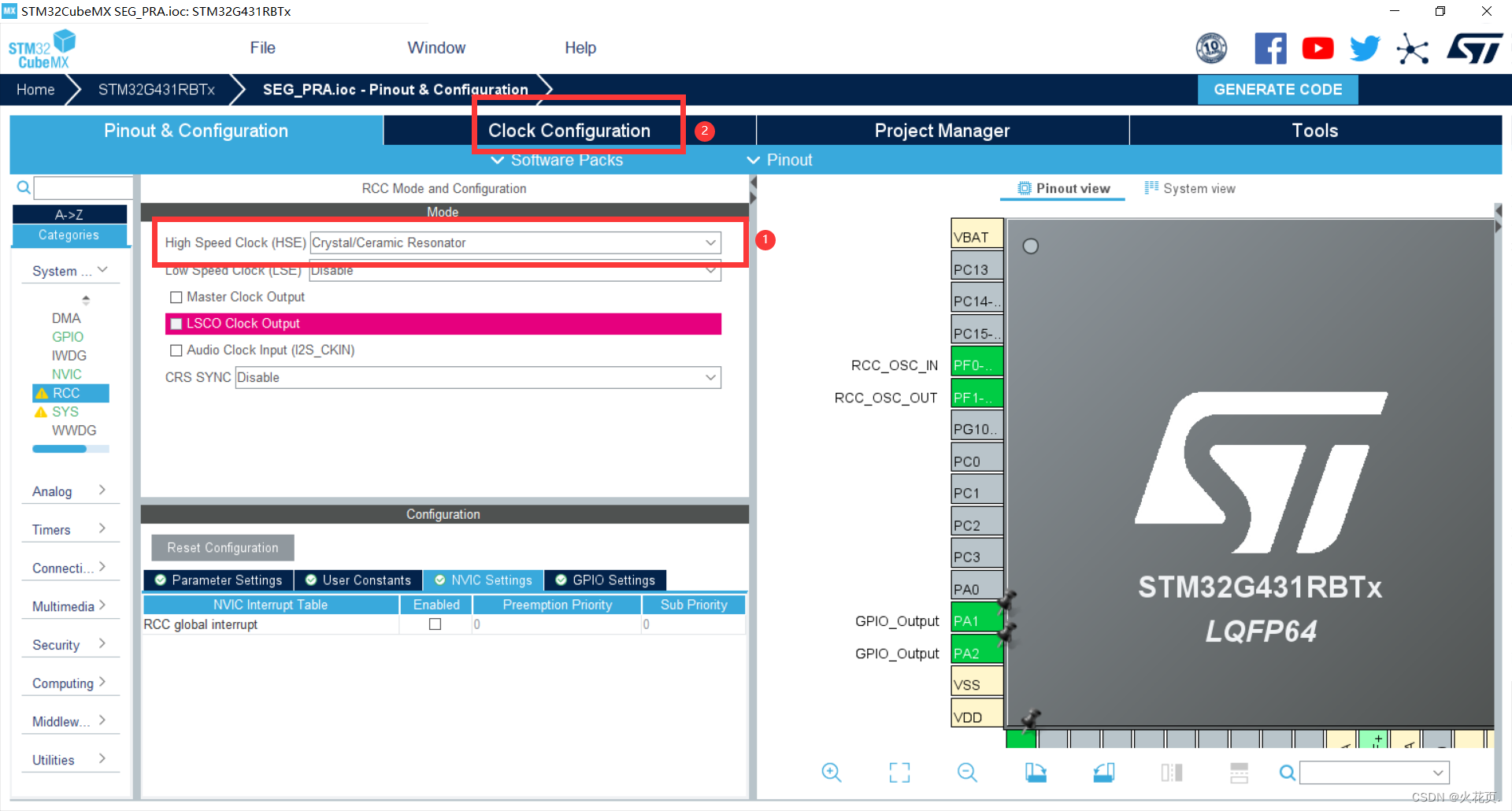Click the rotate clockwise pinout icon
The image size is (1512, 811).
point(1036,772)
